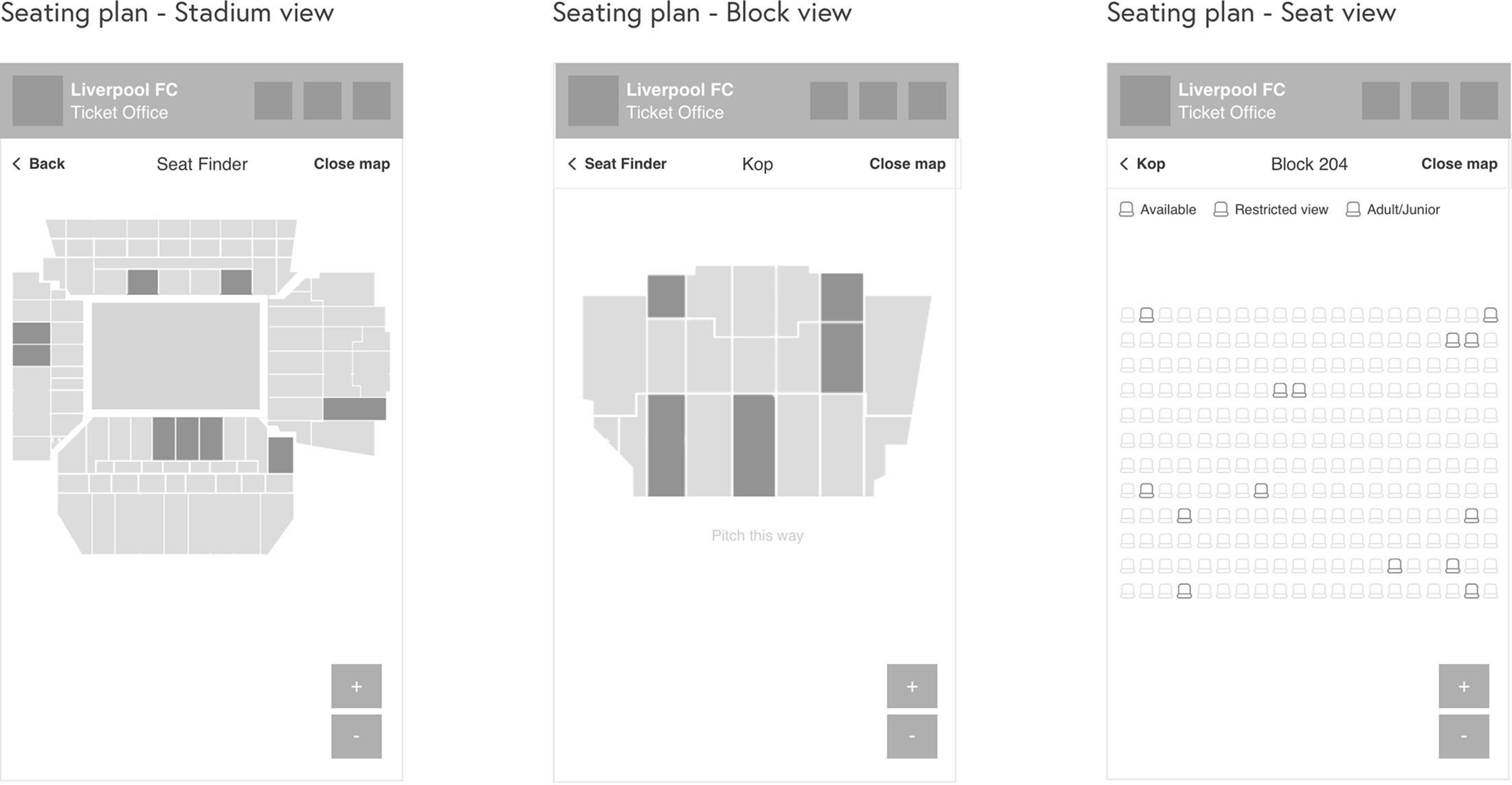Zoom in on the Kop block map
1512x785 pixels.
click(911, 685)
